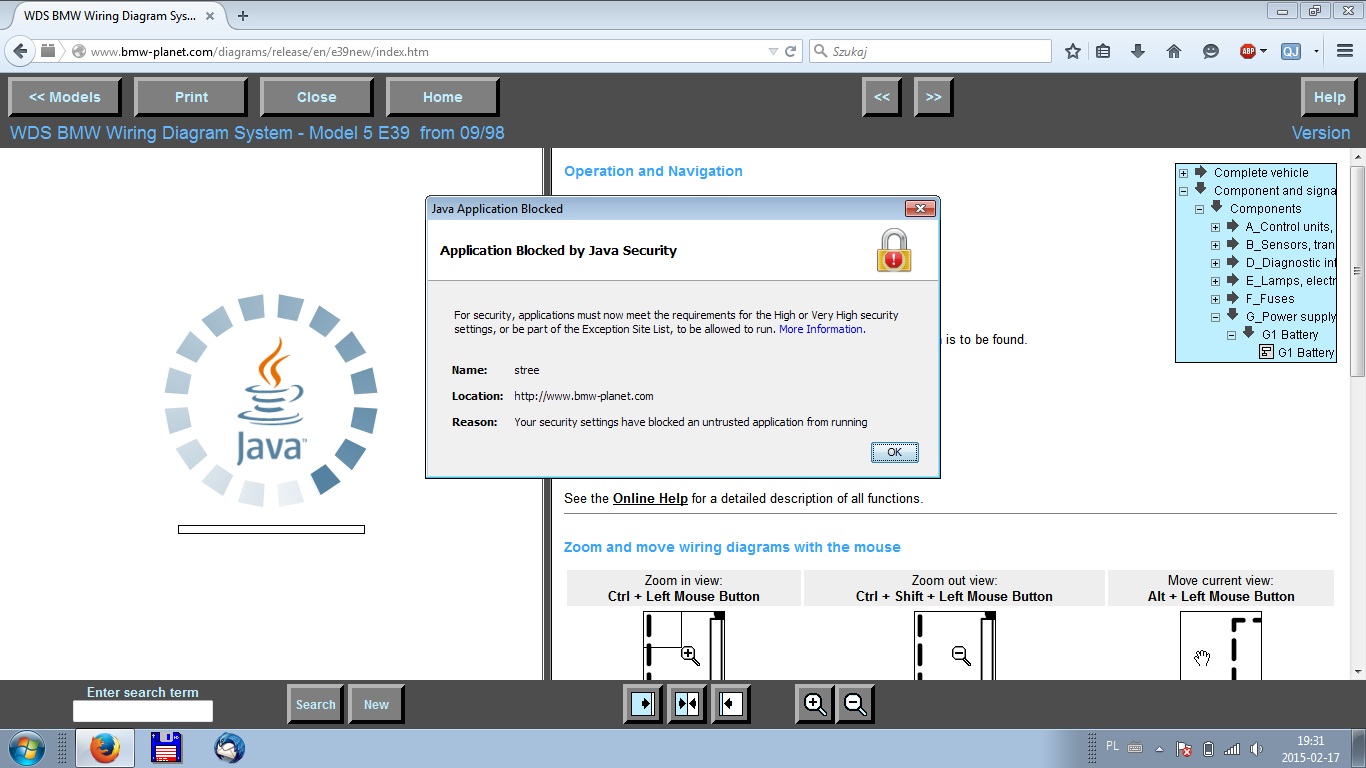The height and width of the screenshot is (768, 1366).
Task: Expand the Complete vehicle tree node
Action: [x=1184, y=173]
